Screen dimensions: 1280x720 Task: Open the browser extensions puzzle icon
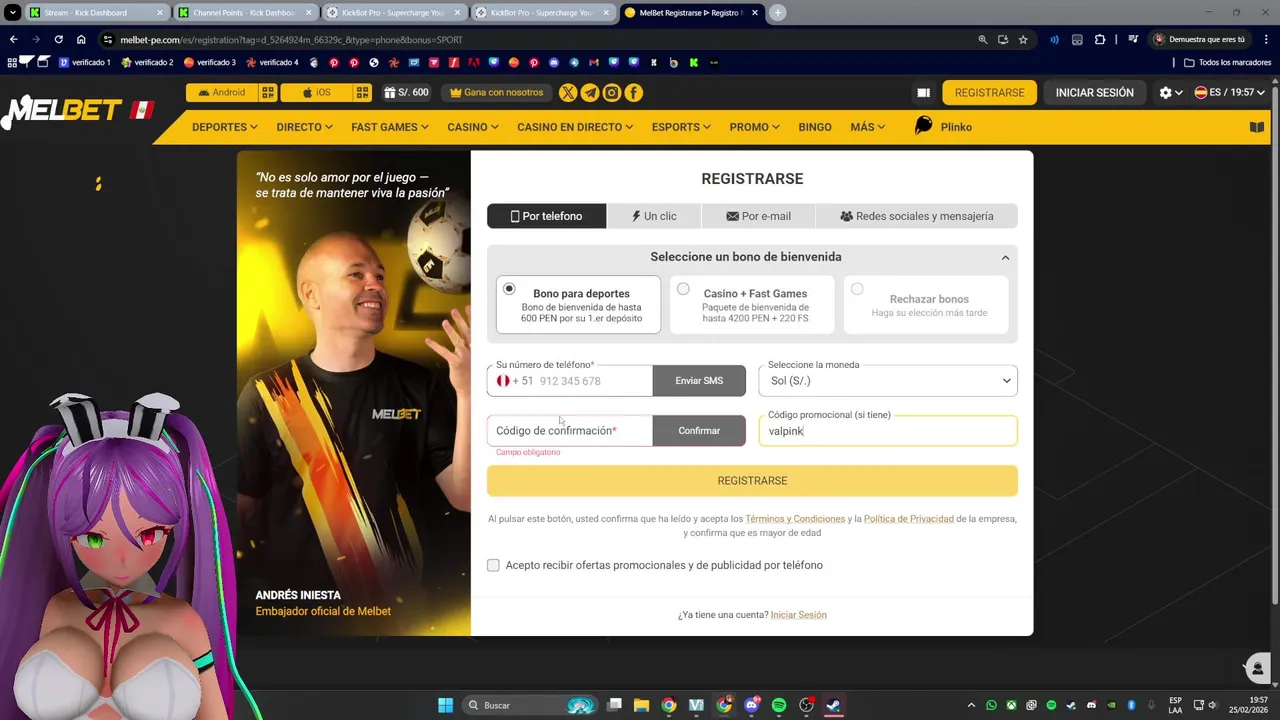pyautogui.click(x=1100, y=39)
